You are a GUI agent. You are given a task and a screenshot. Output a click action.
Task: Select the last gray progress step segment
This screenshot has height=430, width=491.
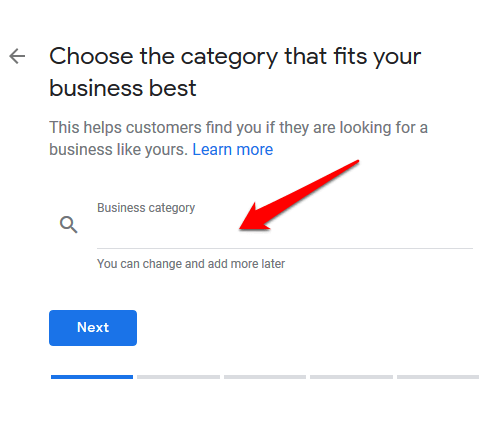[x=438, y=377]
